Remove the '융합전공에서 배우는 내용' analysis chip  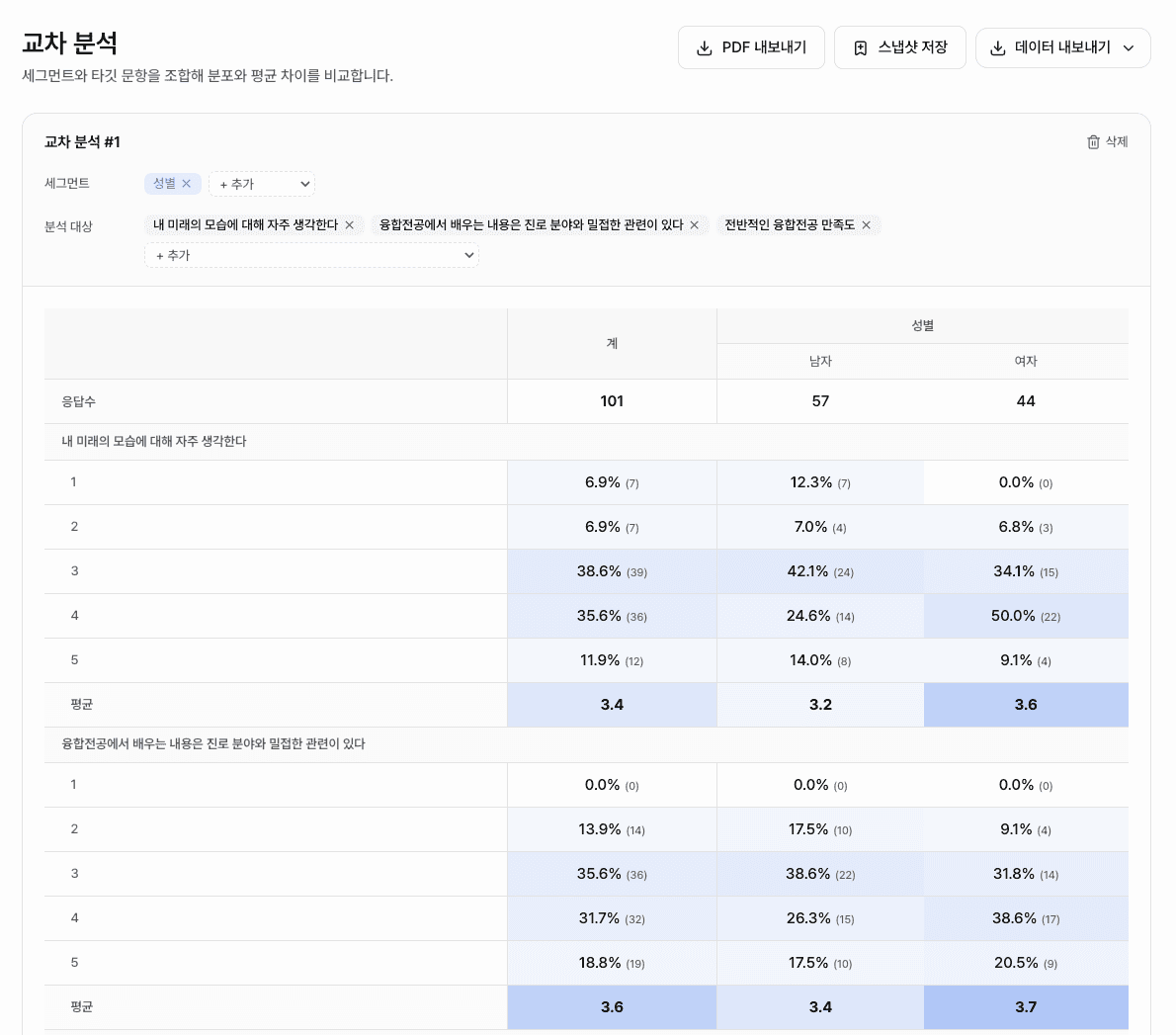[695, 224]
